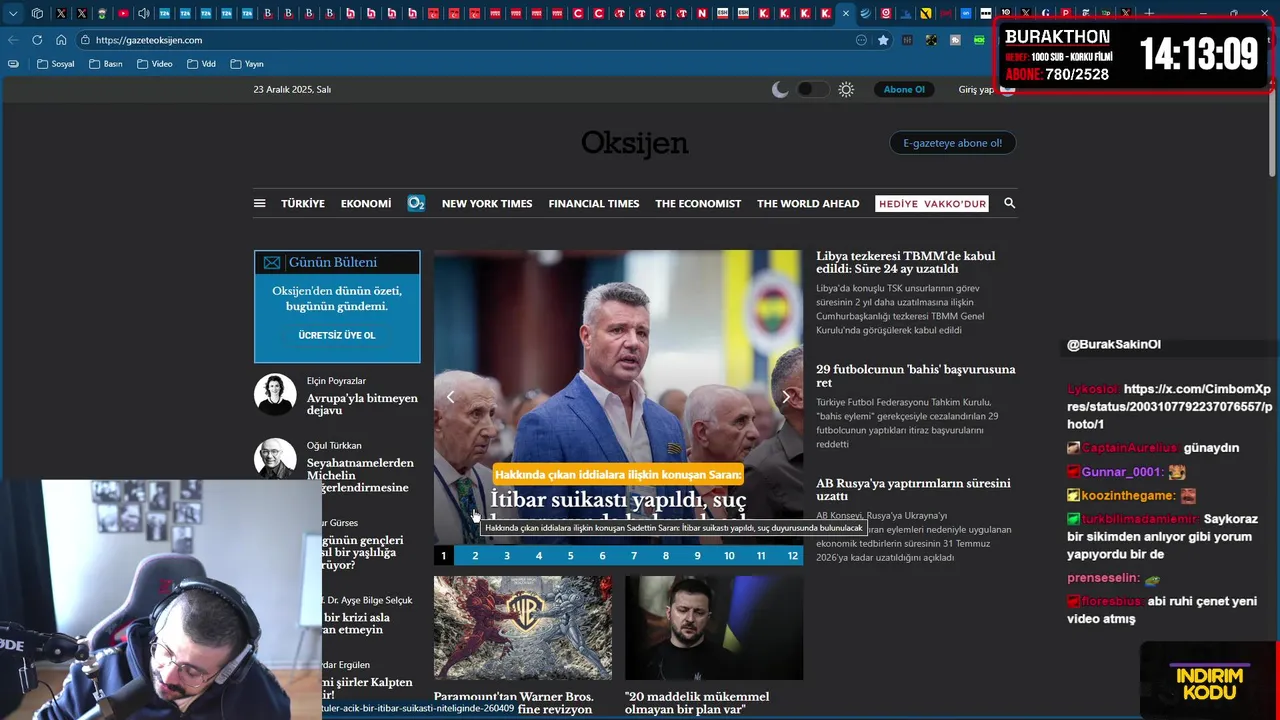The width and height of the screenshot is (1280, 720).
Task: Reload the page
Action: (37, 40)
